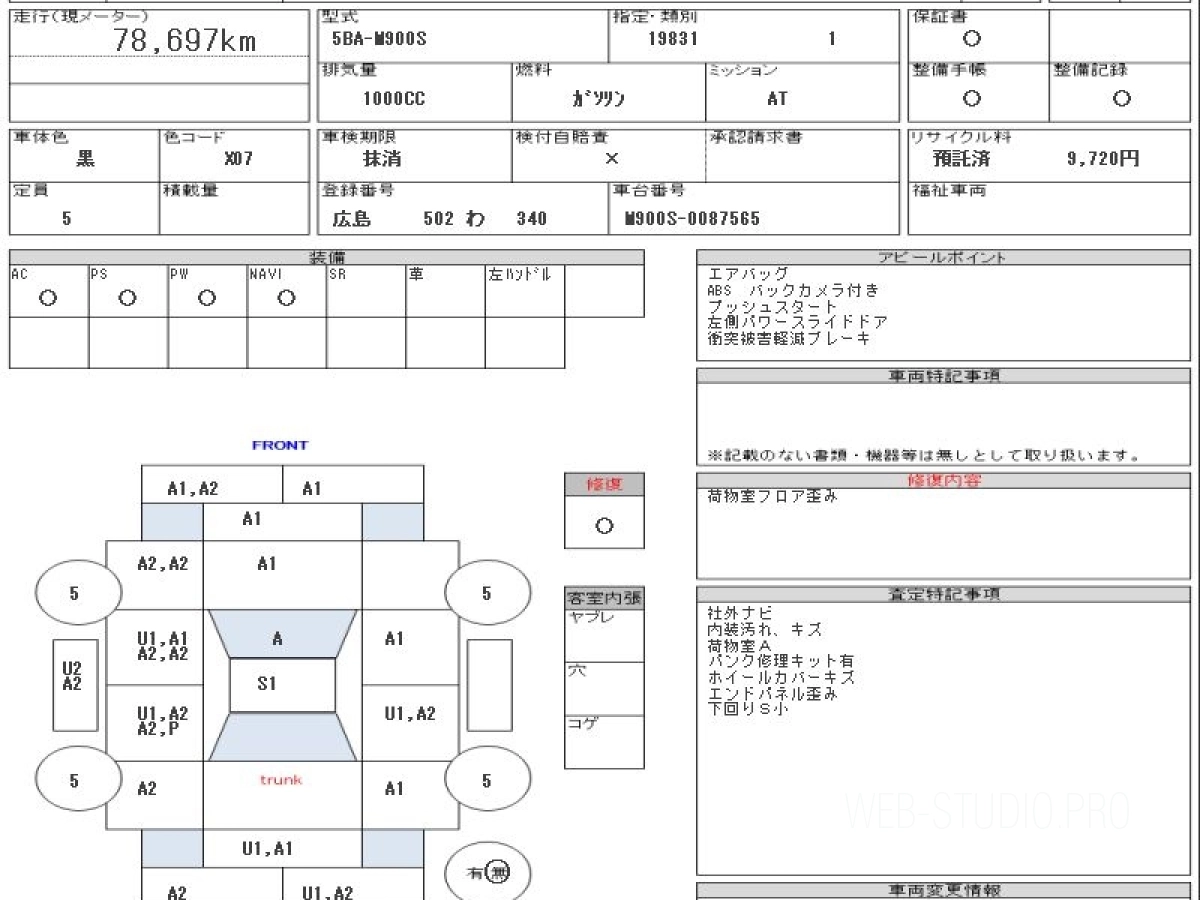
Task: Select designation number 19831
Action: click(x=673, y=40)
